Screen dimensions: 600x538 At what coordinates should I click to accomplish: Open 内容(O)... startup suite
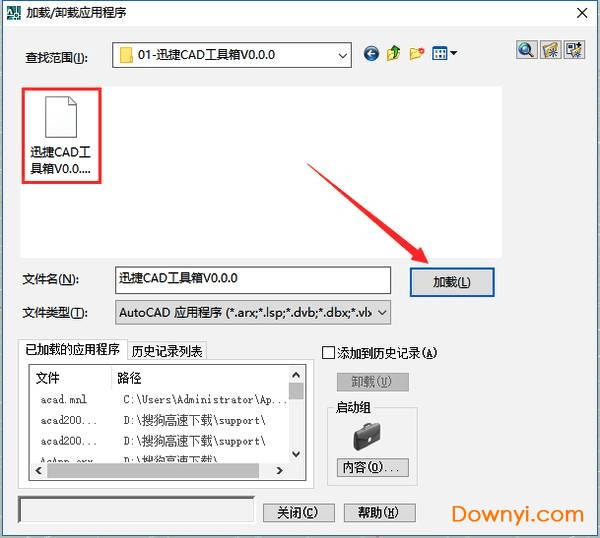[372, 467]
